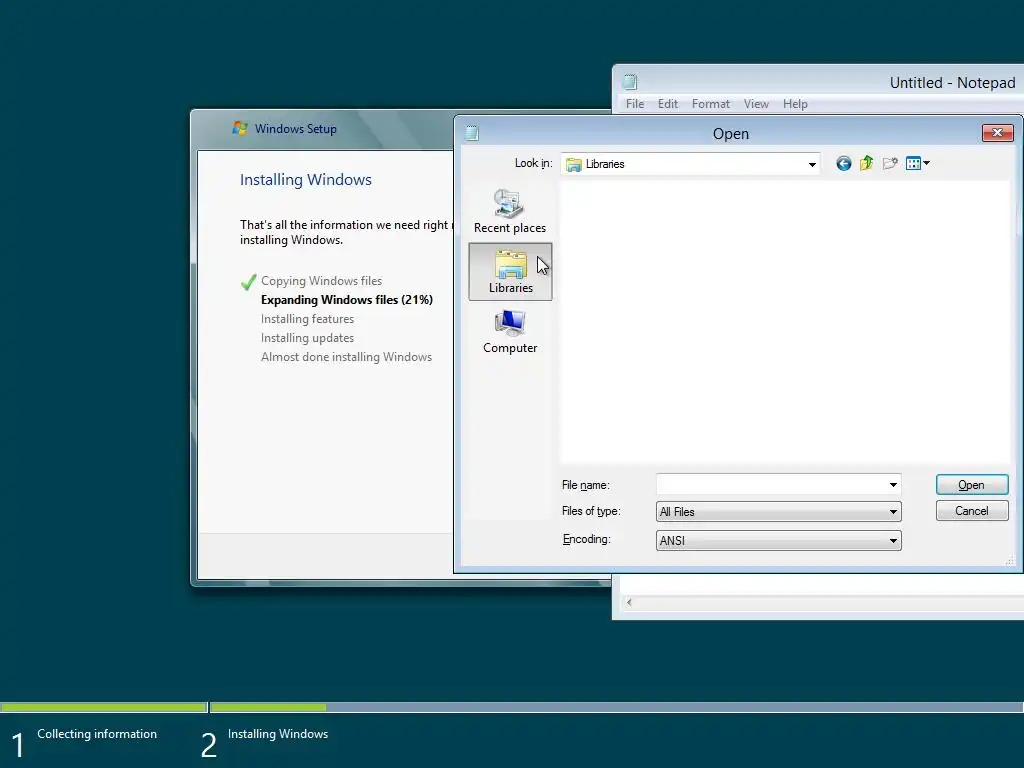Screen dimensions: 1024x768
Task: Open the View Menu icon
Action: click(x=913, y=163)
